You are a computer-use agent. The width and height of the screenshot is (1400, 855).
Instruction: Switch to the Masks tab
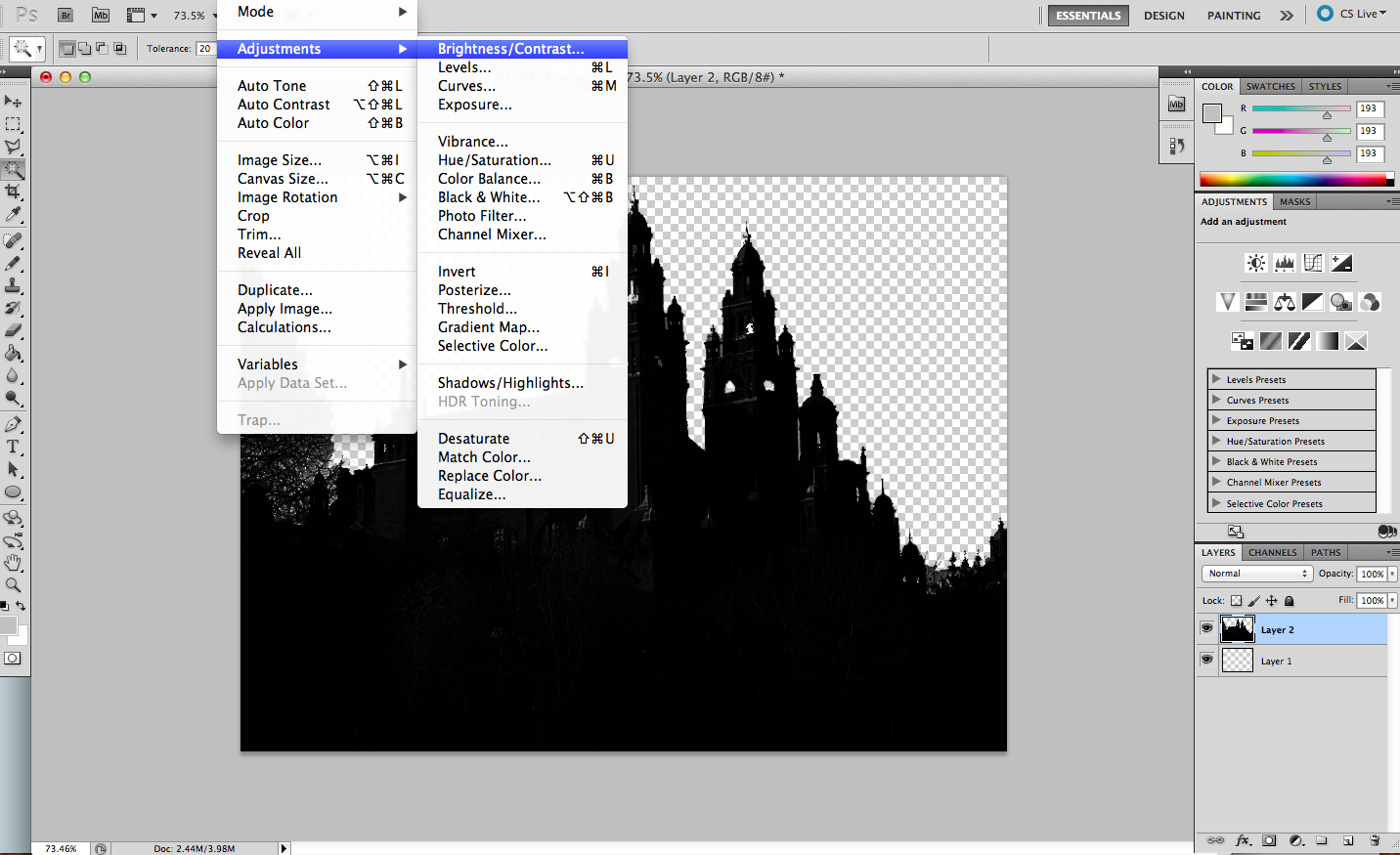pos(1294,201)
